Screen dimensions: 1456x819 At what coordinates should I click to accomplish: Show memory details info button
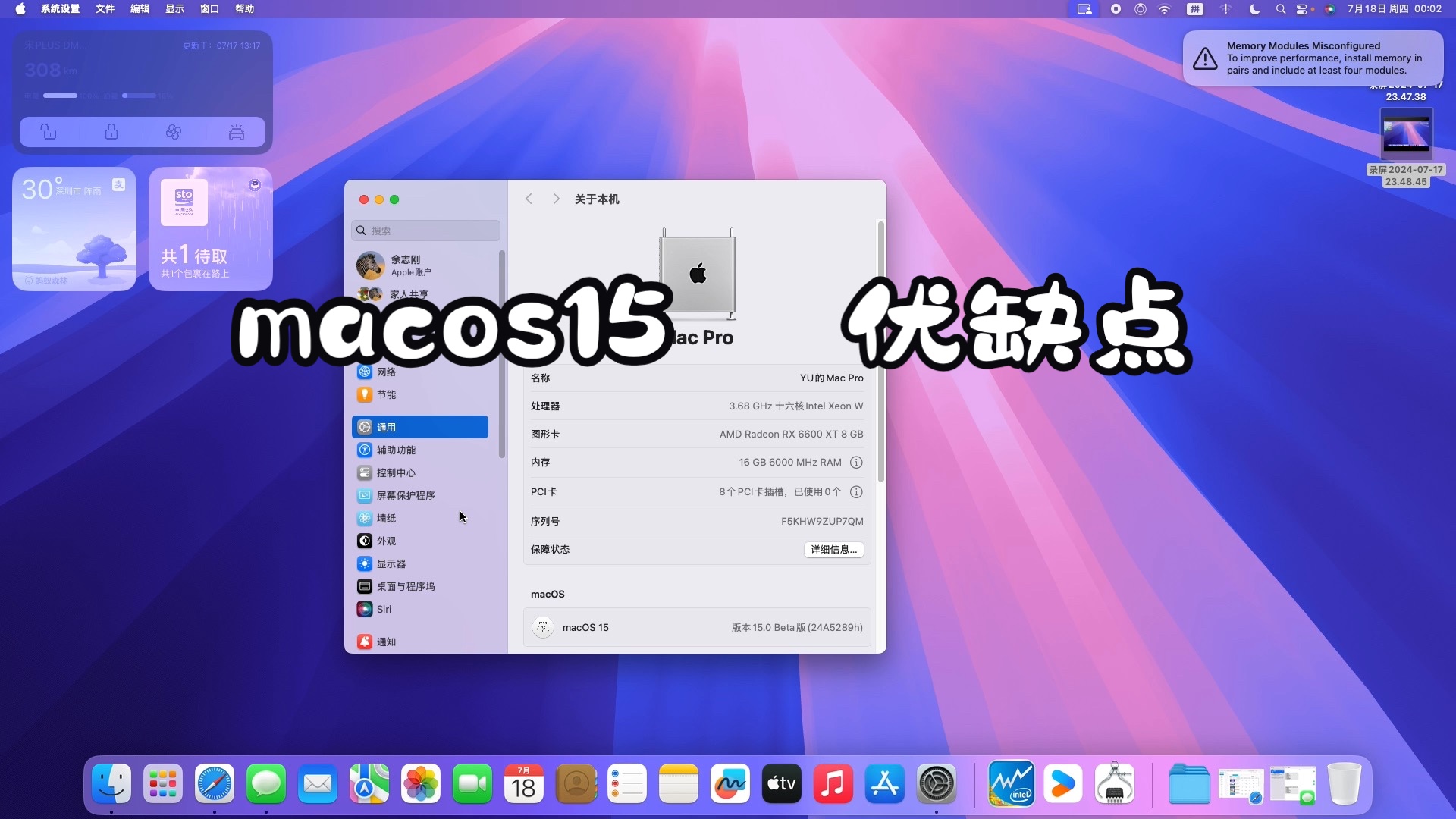[856, 463]
